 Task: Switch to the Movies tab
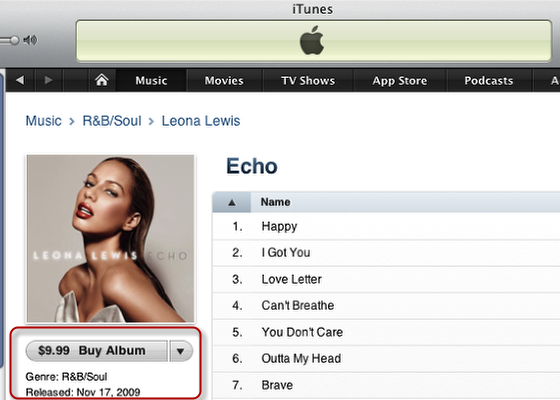(x=224, y=80)
